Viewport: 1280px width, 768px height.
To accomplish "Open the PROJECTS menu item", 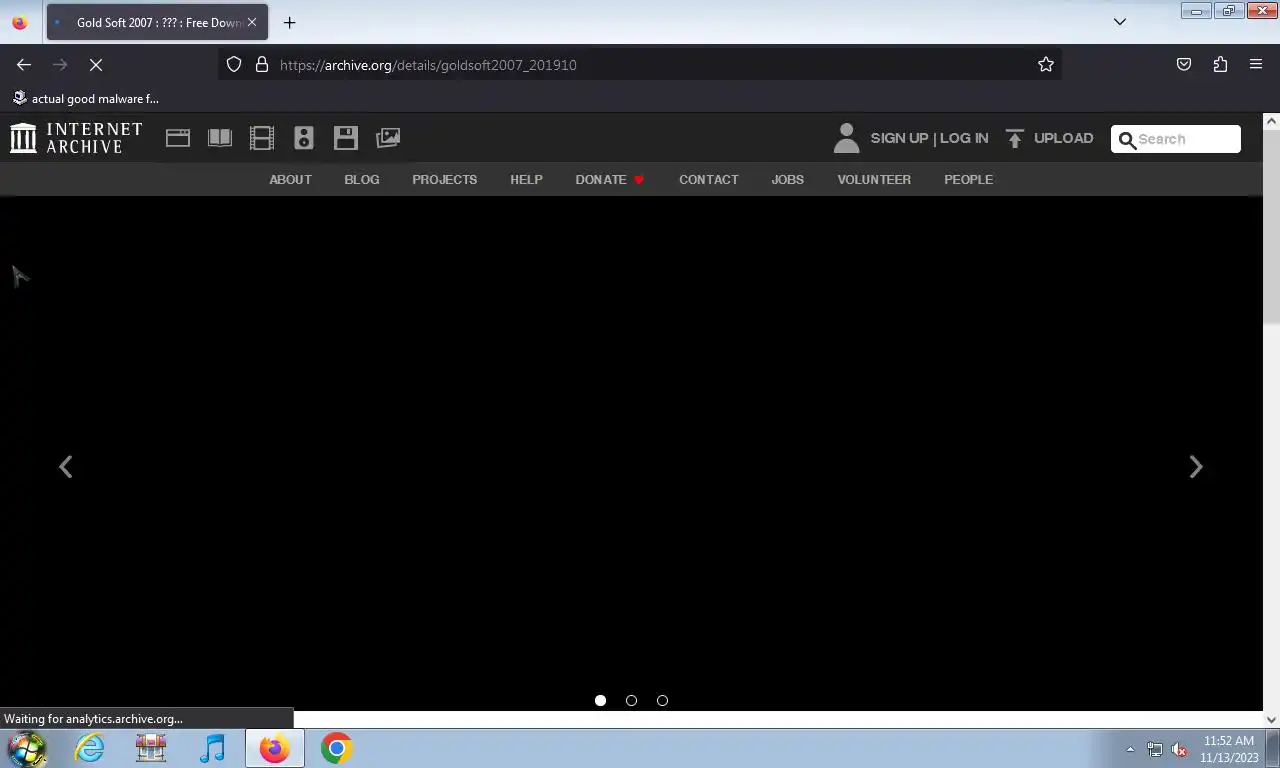I will 444,180.
